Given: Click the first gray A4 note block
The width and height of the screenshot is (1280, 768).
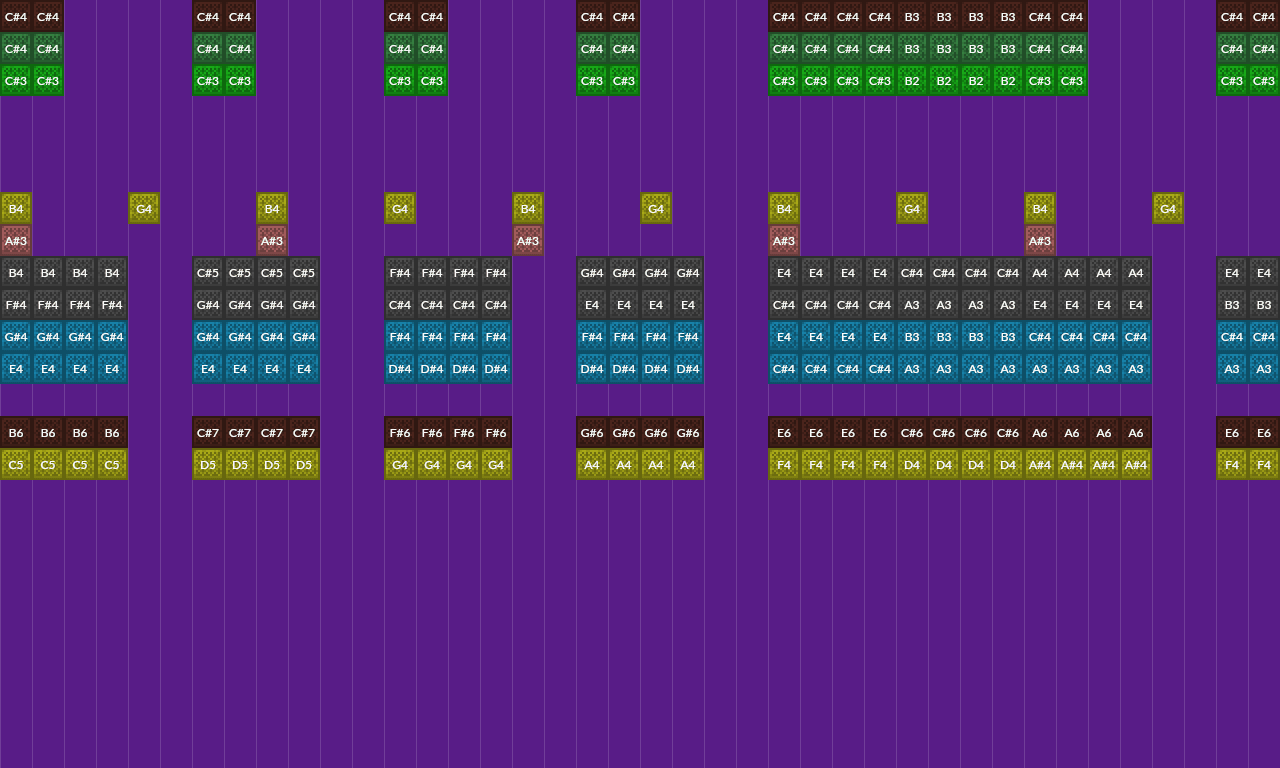Looking at the screenshot, I should point(1040,273).
